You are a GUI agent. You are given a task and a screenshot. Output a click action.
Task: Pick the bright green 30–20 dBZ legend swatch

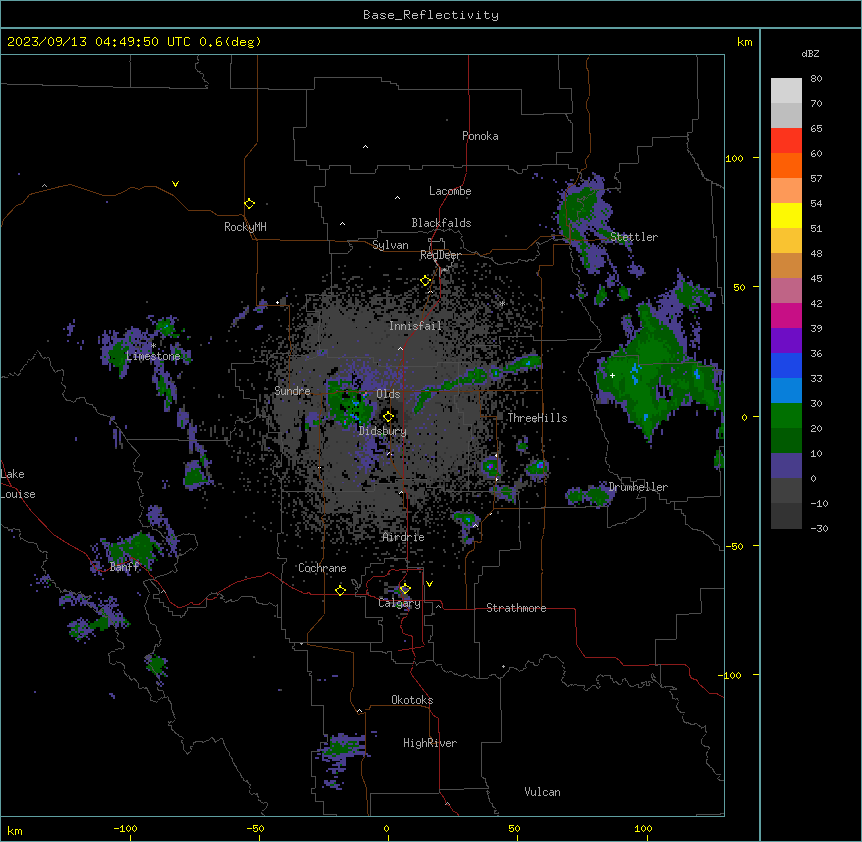tap(786, 416)
